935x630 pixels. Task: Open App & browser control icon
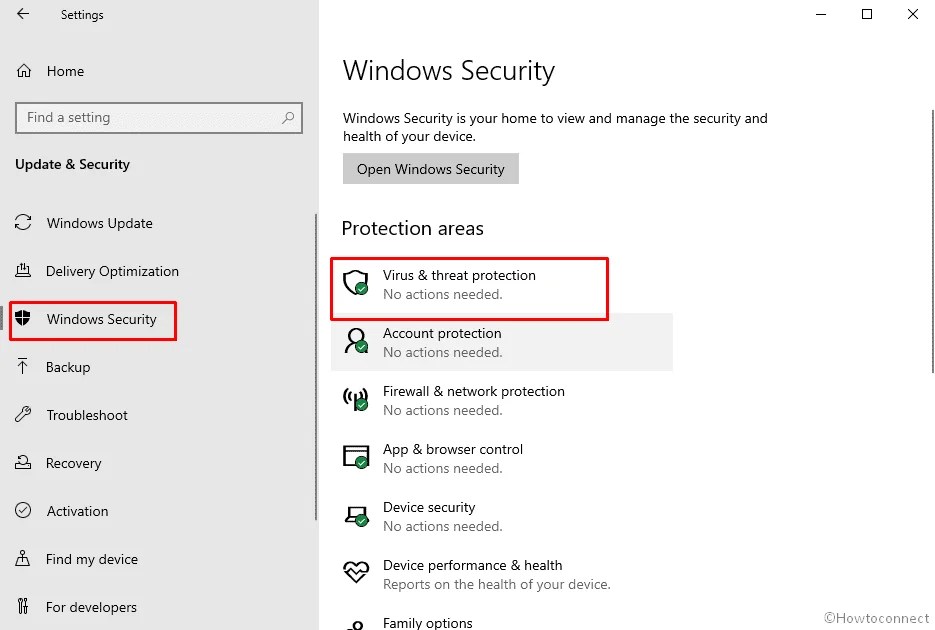tap(358, 456)
